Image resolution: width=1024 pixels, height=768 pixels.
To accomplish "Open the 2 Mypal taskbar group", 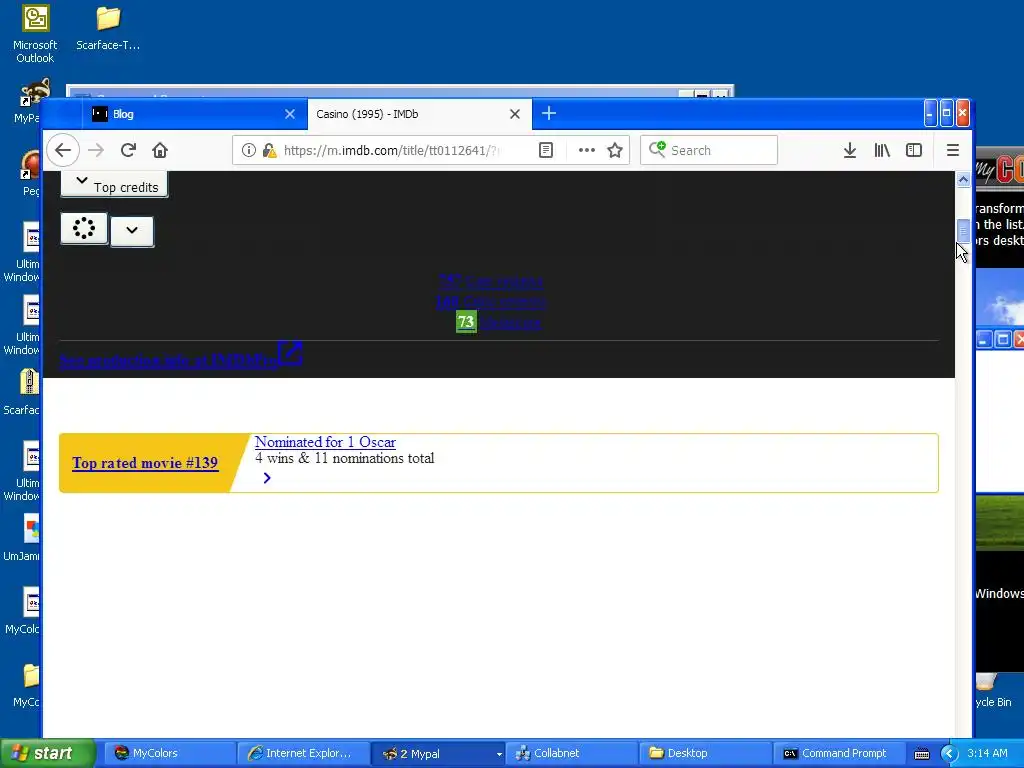I will (438, 754).
